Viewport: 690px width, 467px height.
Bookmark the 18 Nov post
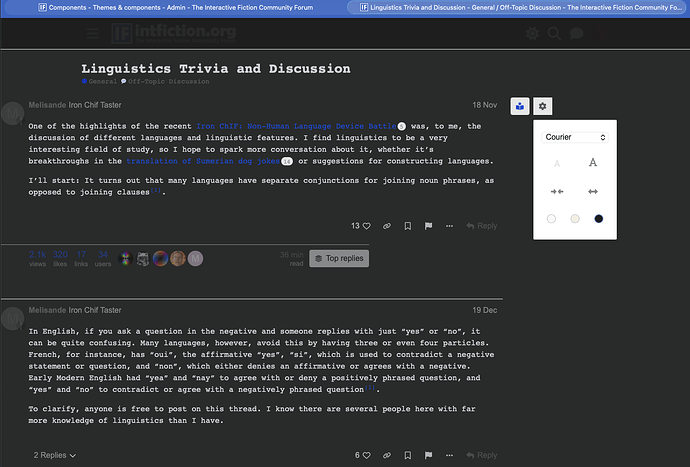[x=407, y=226]
